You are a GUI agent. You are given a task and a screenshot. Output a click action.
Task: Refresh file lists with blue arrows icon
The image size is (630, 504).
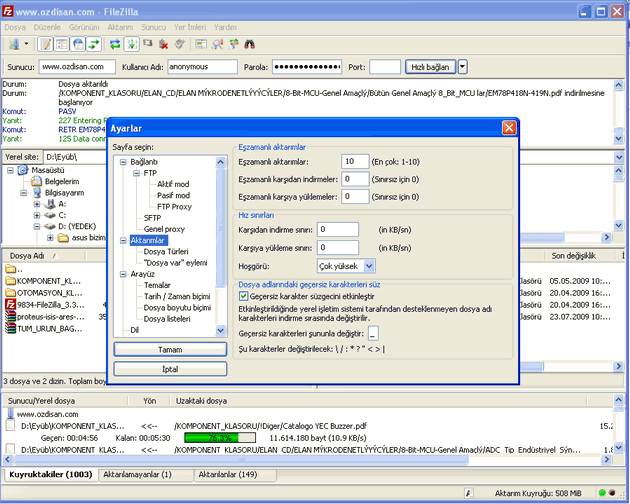click(115, 44)
